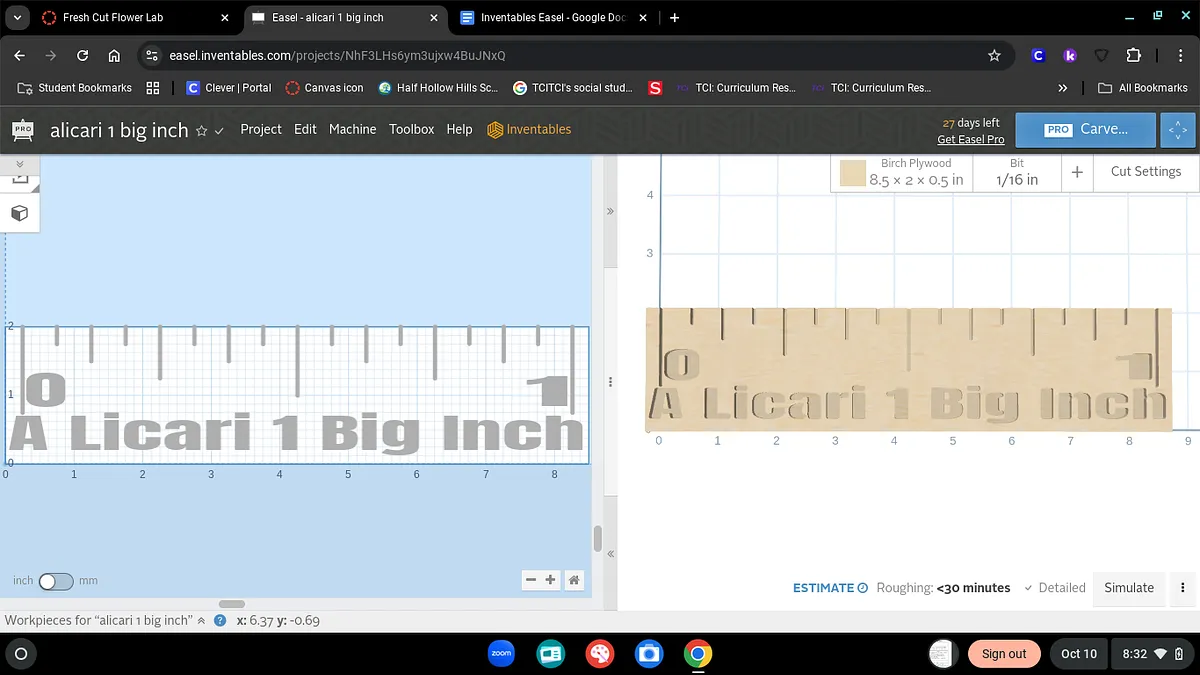Screen dimensions: 1200x675
Task: Expand the Workpieces panel
Action: (x=201, y=620)
